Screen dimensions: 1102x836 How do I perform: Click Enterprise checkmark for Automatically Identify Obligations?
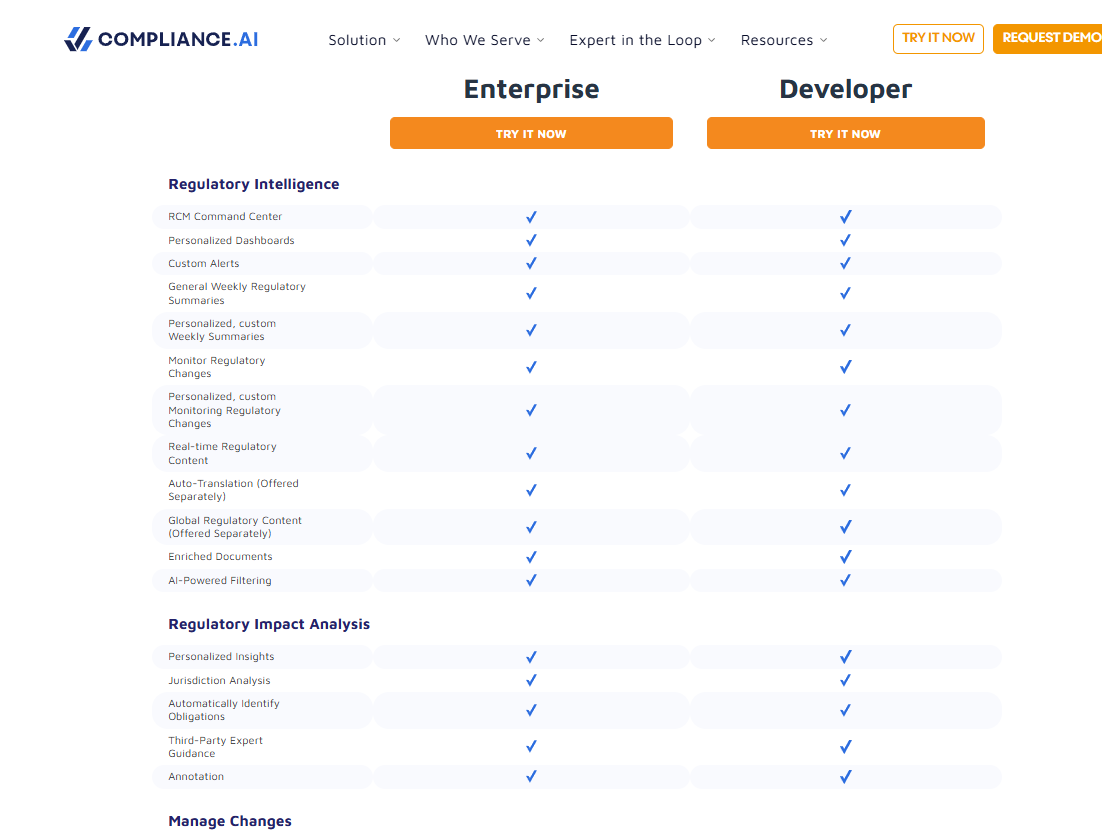pos(531,710)
